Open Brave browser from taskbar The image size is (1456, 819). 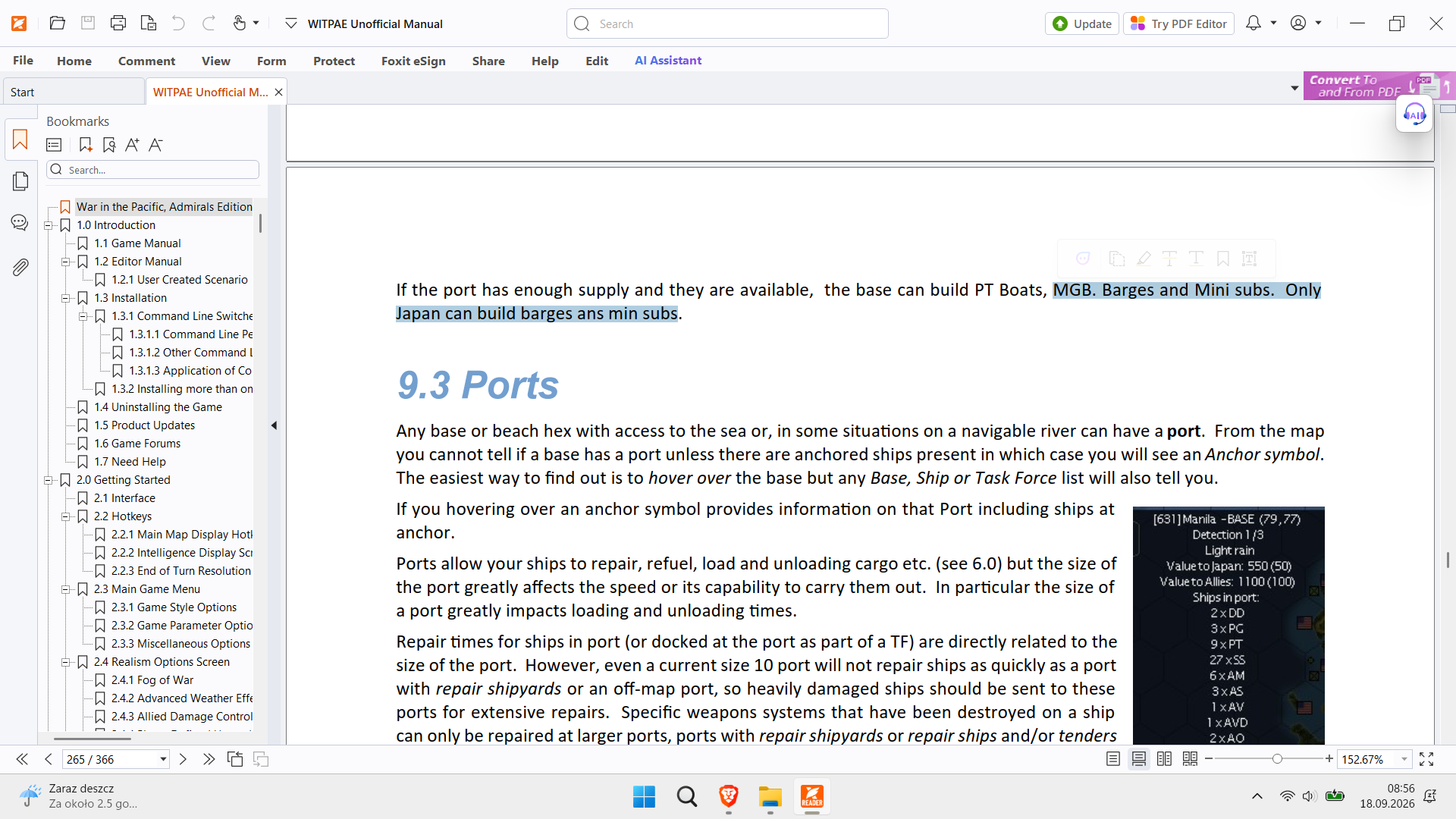pos(729,797)
